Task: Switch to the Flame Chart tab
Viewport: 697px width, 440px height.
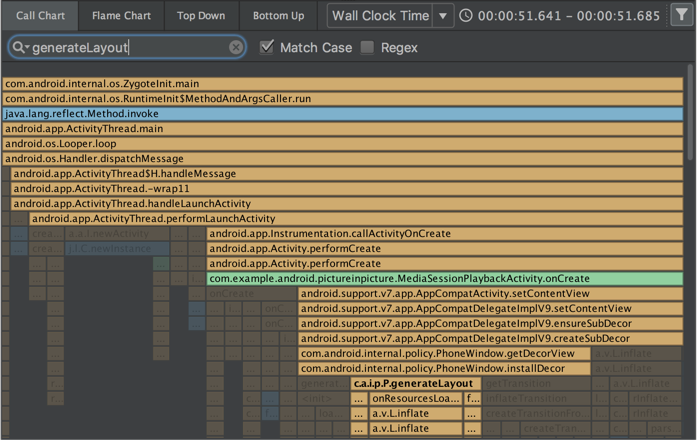Action: [121, 16]
